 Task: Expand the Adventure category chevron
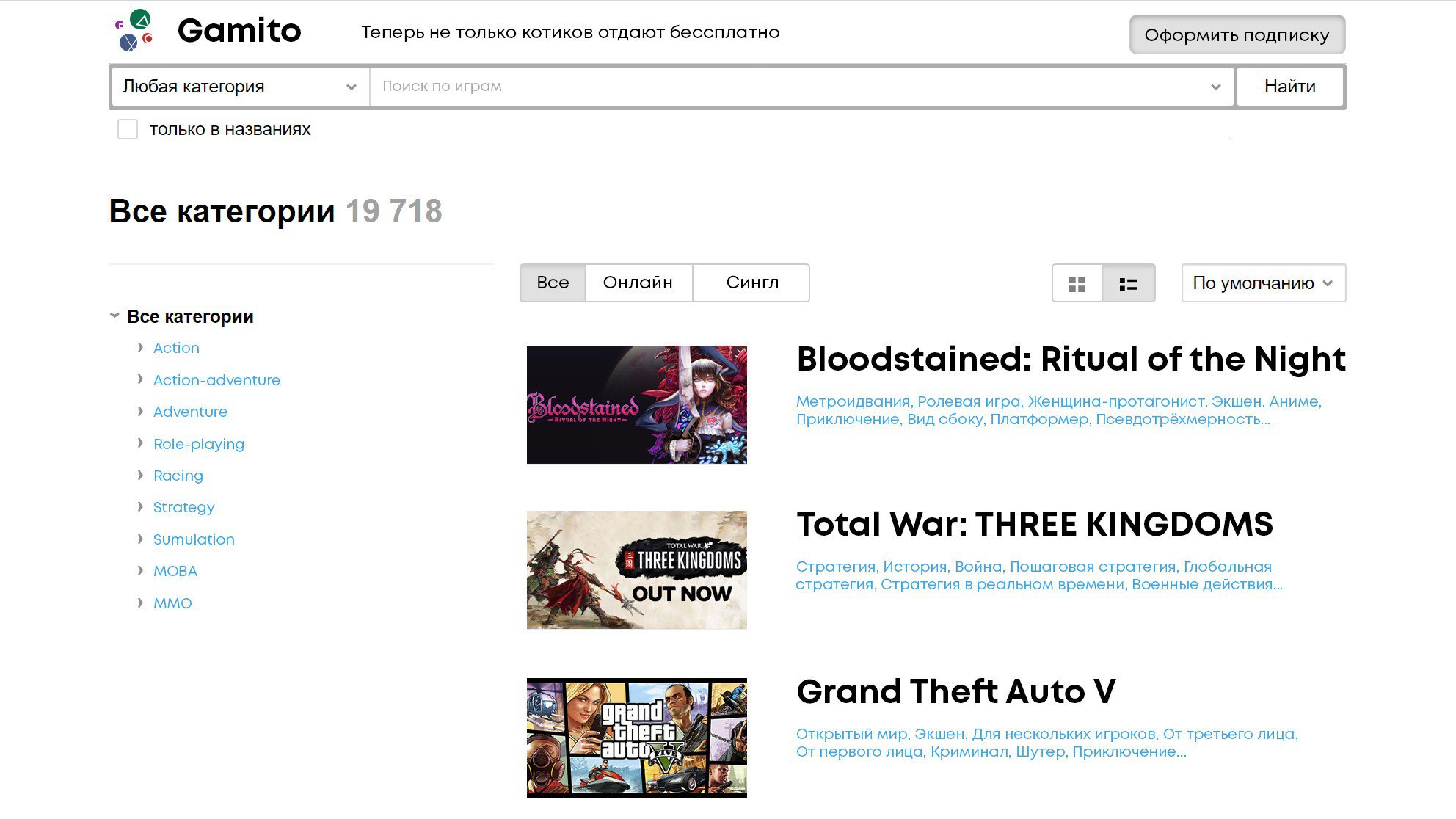point(140,411)
